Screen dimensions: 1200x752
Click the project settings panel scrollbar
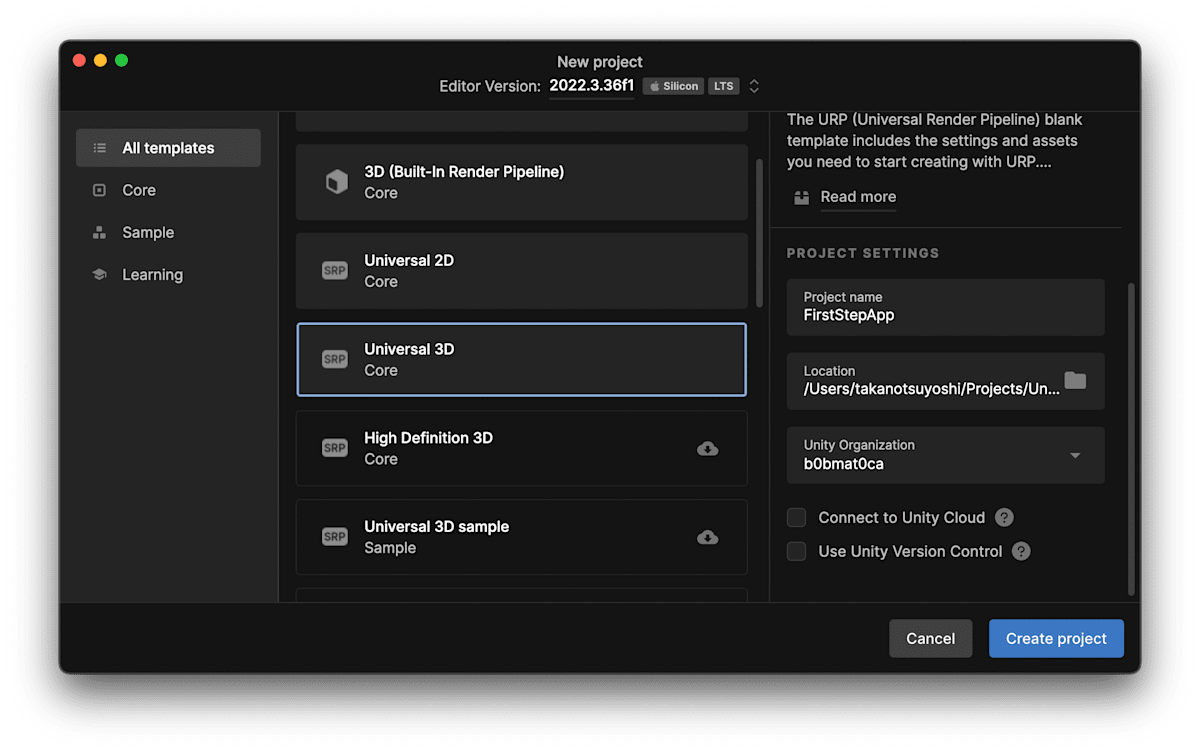coord(1132,438)
